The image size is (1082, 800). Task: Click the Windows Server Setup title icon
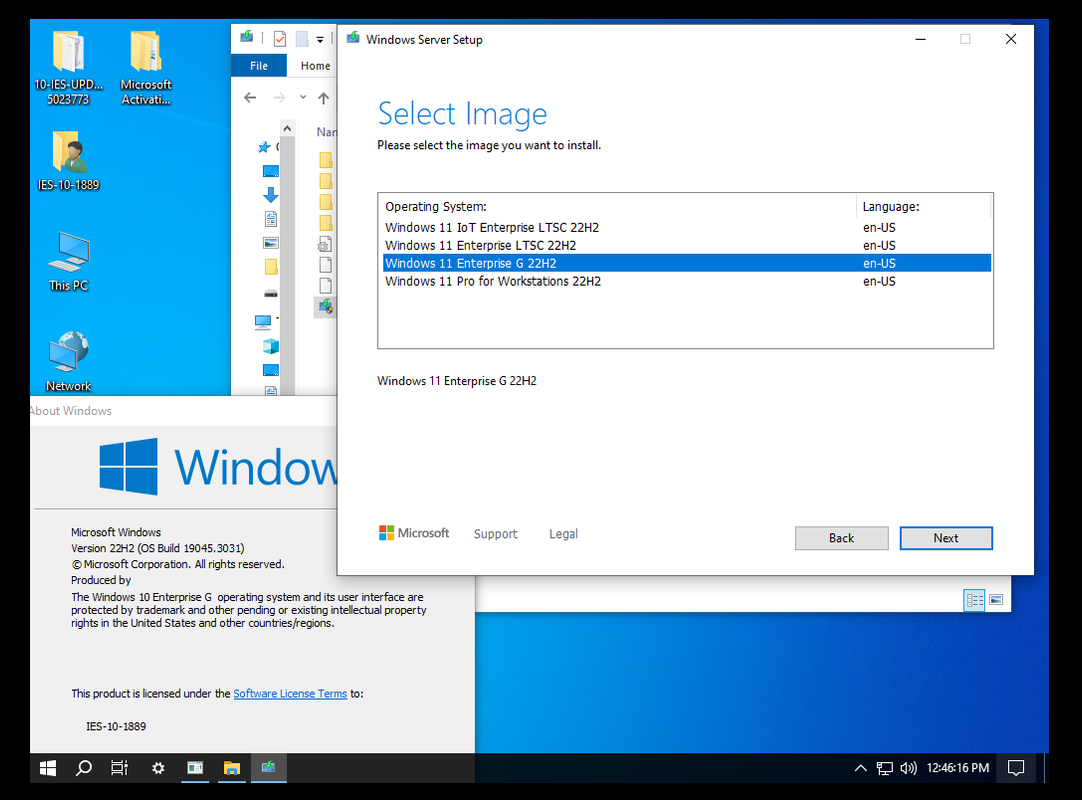(353, 38)
